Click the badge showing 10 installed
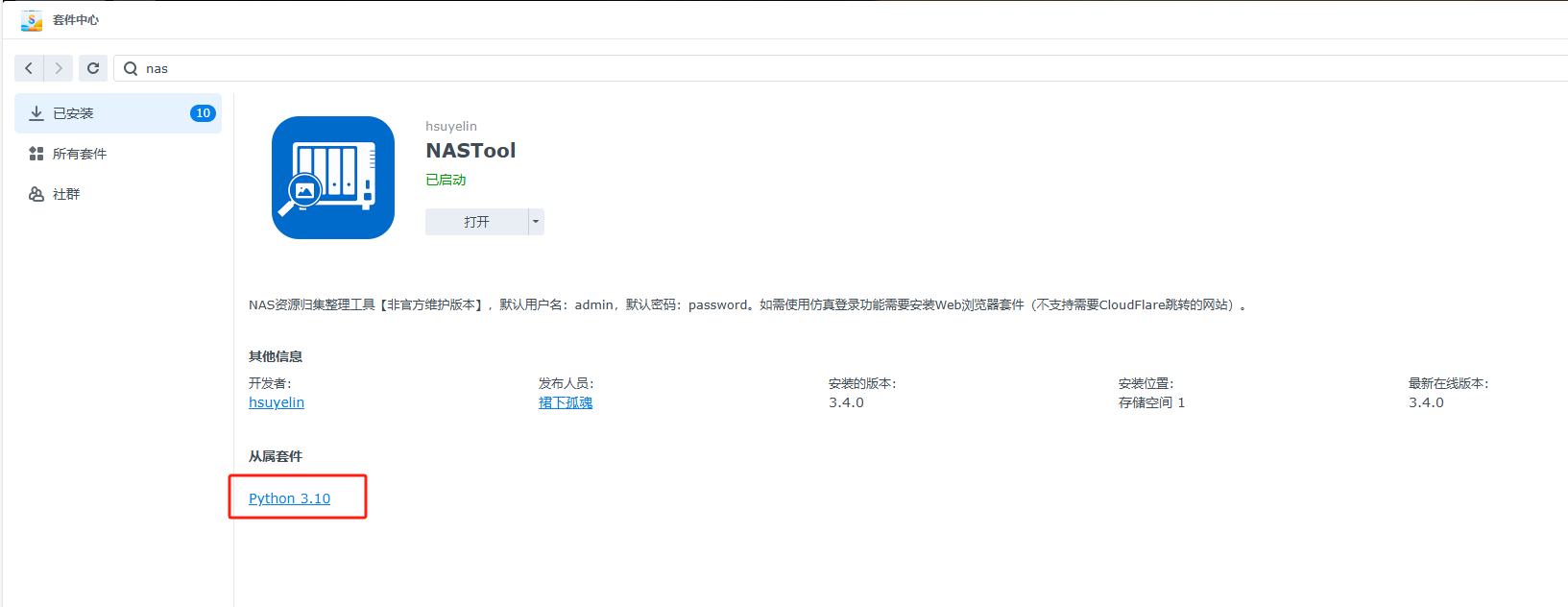Viewport: 1568px width, 607px height. pos(203,113)
